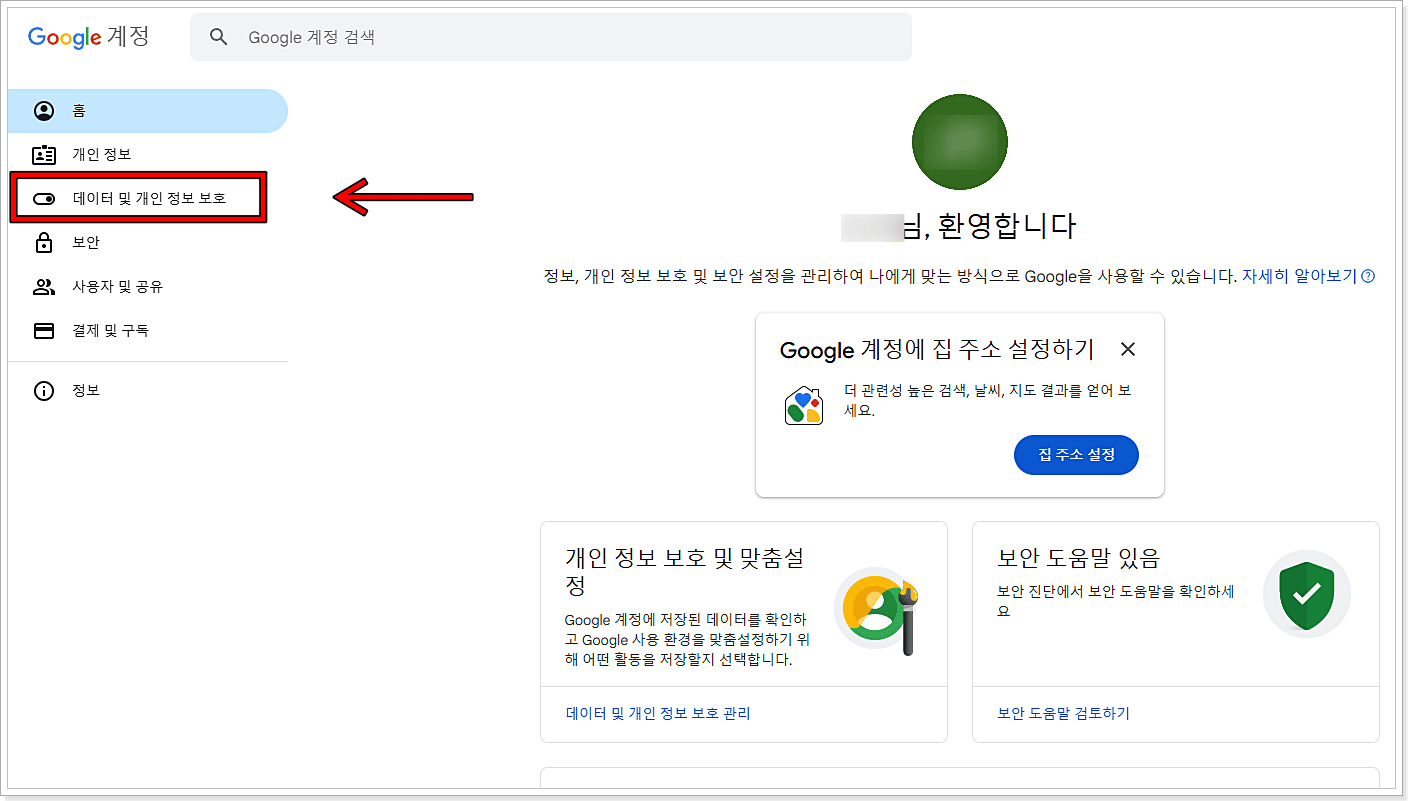Image resolution: width=1408 pixels, height=801 pixels.
Task: Open the 개인 정보 sidebar item
Action: pyautogui.click(x=148, y=154)
